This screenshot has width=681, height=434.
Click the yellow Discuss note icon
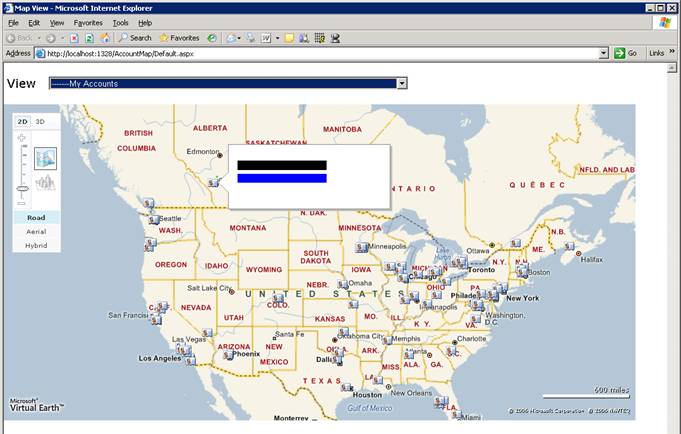click(x=289, y=38)
